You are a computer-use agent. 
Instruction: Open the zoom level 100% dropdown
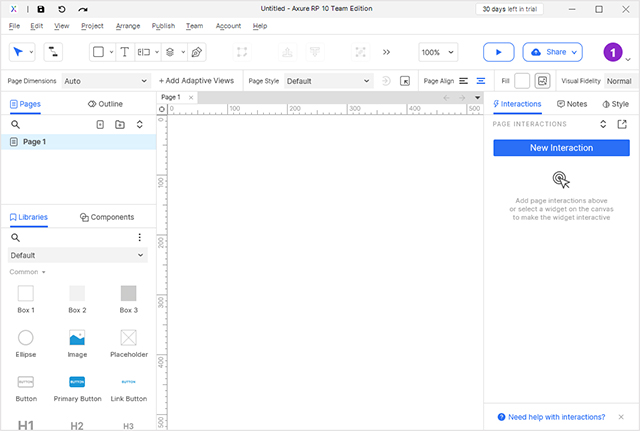click(x=438, y=52)
